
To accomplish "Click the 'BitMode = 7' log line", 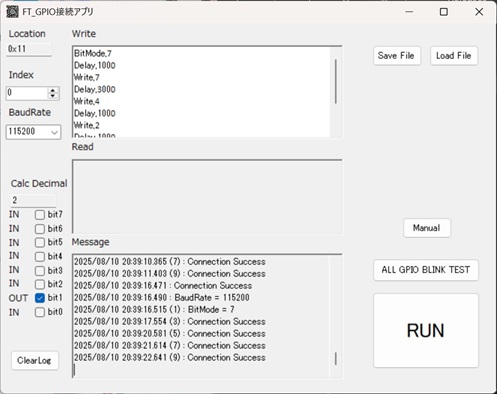I will 154,310.
